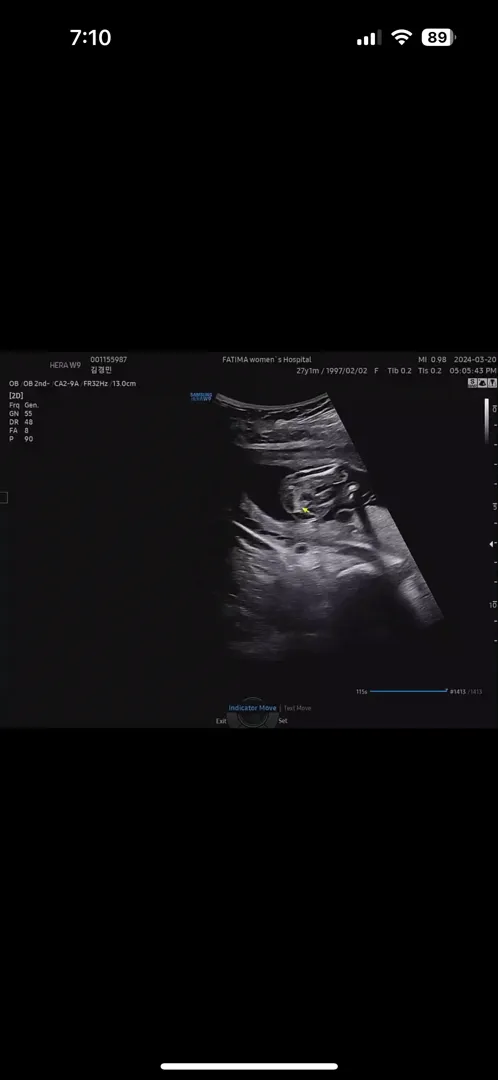The image size is (498, 1080).
Task: Click the CA2-9A probe label
Action: pos(67,384)
